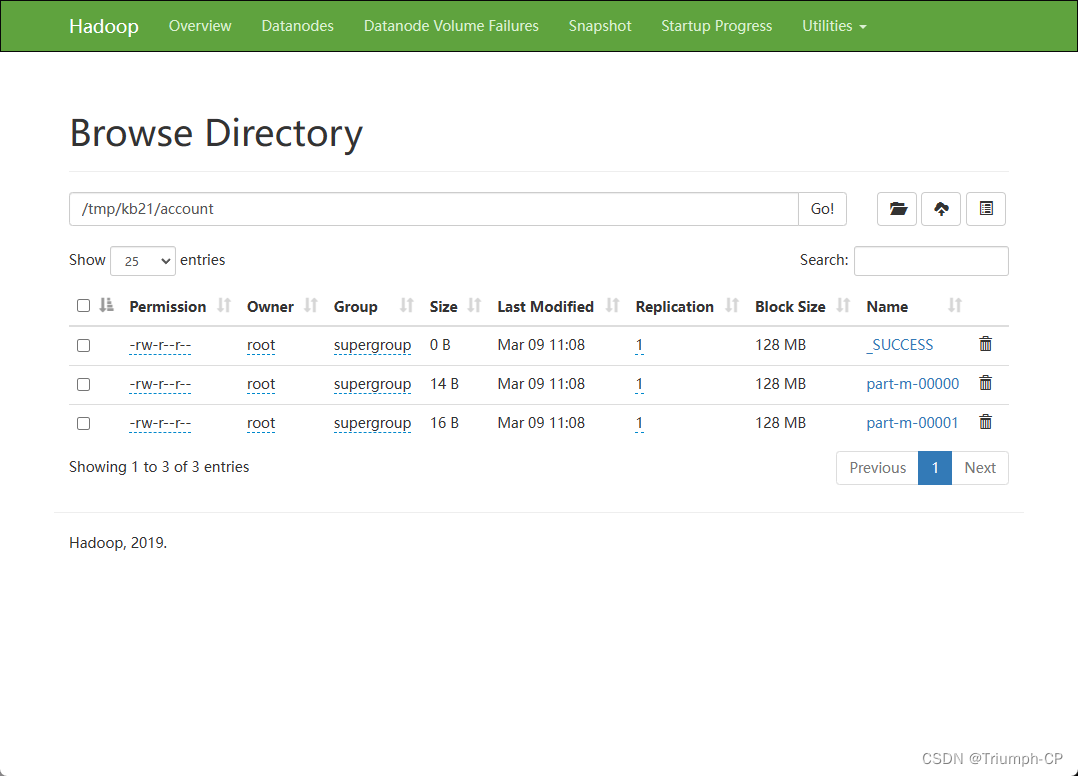
Task: Go to the Datanodes page
Action: pos(298,26)
